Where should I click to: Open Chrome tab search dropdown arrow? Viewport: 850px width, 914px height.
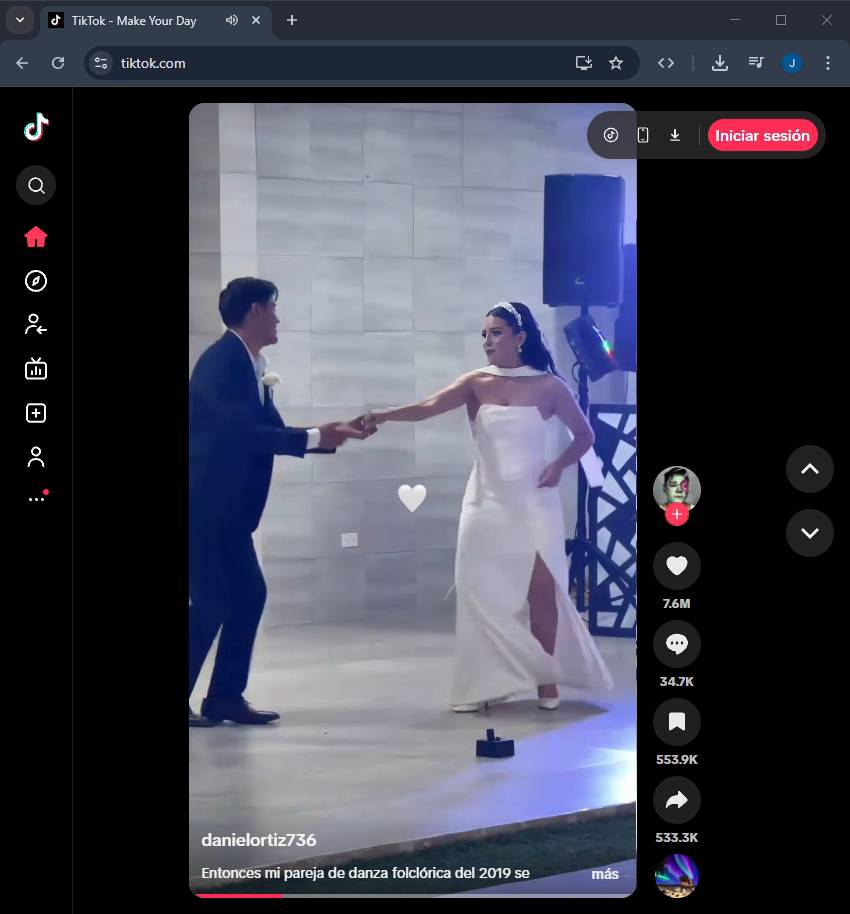tap(19, 20)
